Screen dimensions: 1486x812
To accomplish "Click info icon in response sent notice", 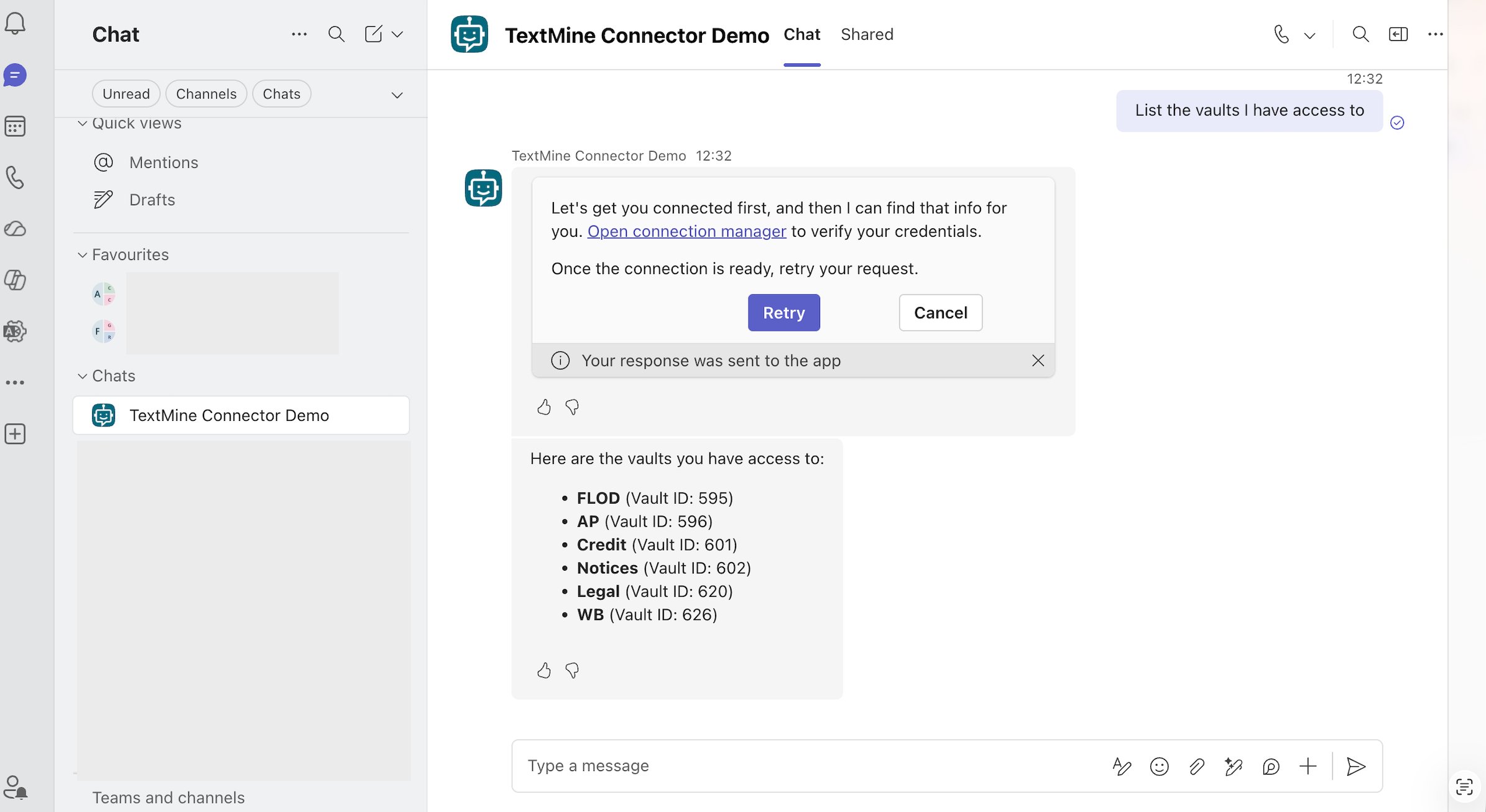I will click(560, 361).
